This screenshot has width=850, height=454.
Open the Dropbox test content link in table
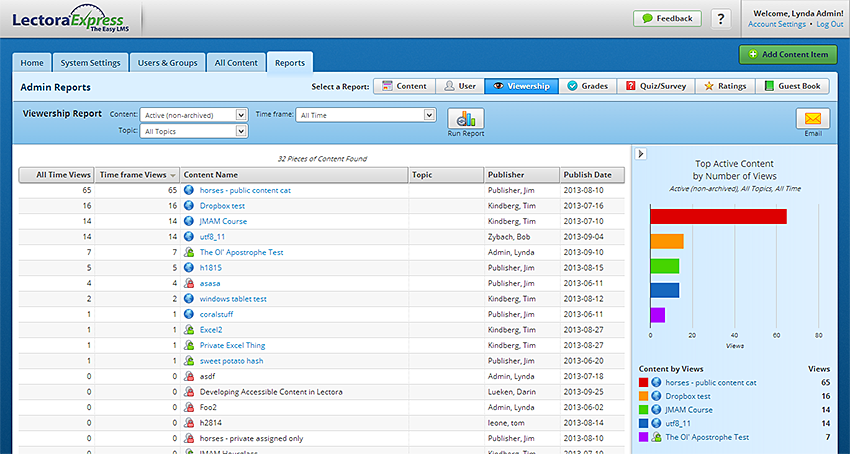tap(222, 206)
